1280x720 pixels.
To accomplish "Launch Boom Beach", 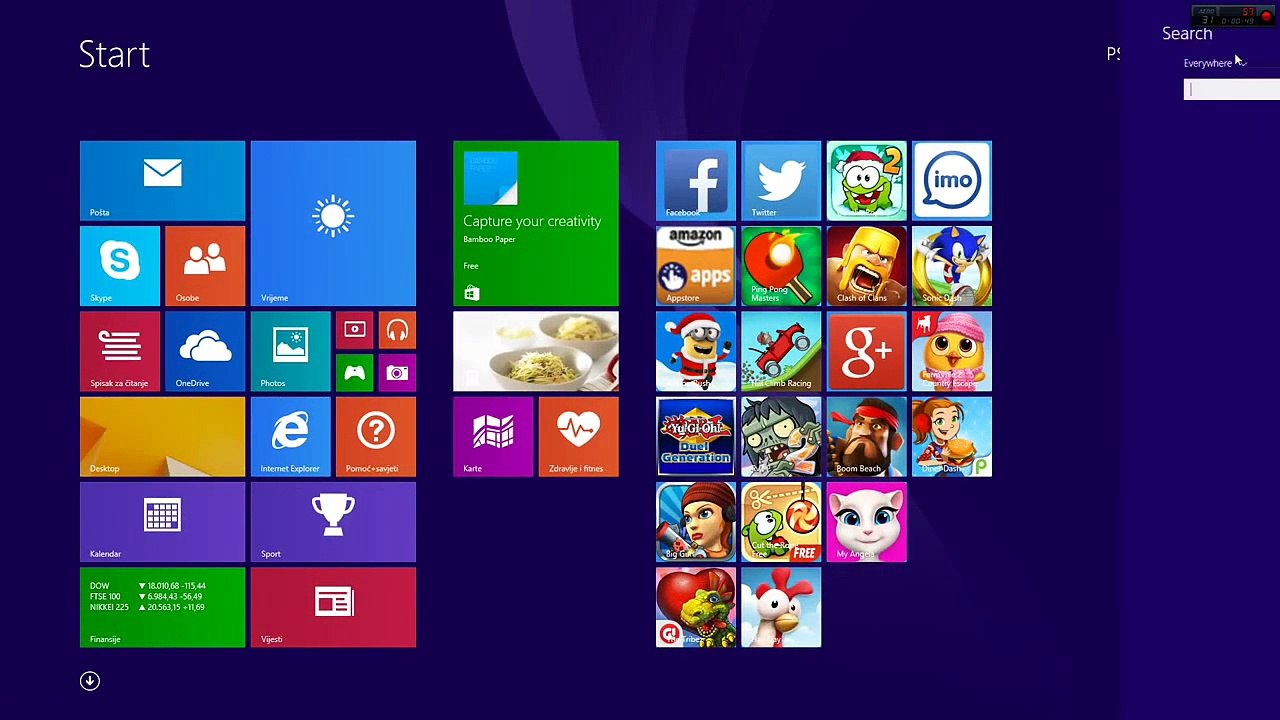I will pos(867,437).
